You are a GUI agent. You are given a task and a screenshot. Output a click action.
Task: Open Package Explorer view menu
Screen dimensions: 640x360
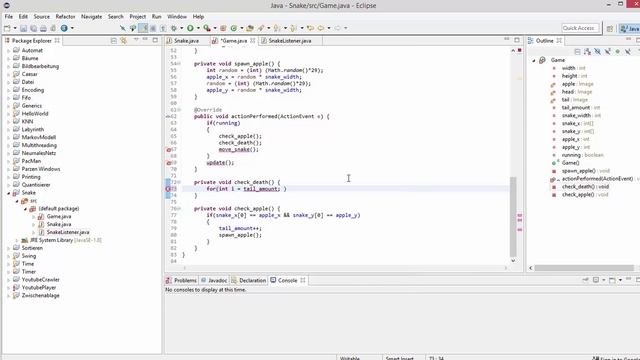(136, 40)
